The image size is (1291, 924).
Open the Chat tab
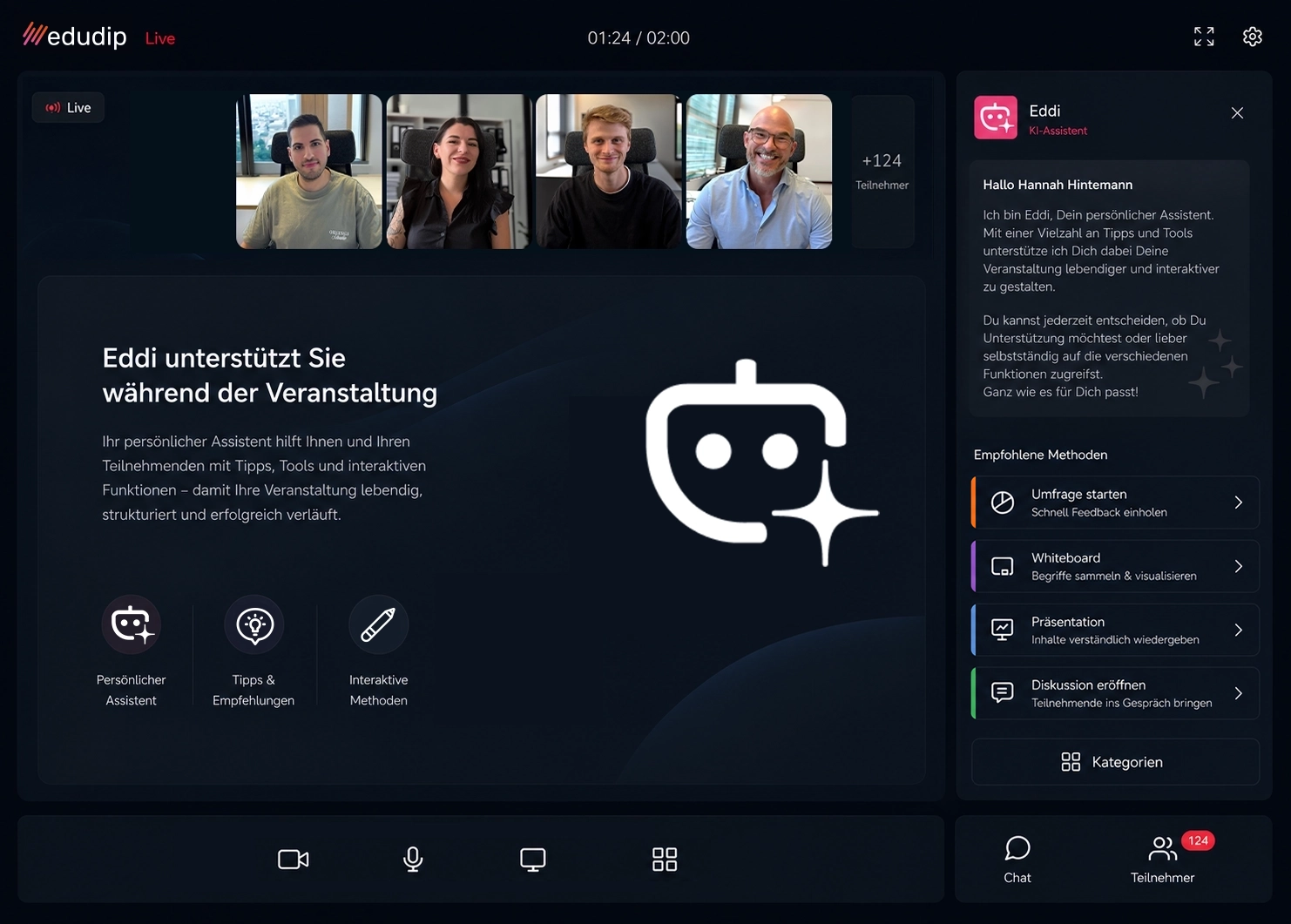1017,860
